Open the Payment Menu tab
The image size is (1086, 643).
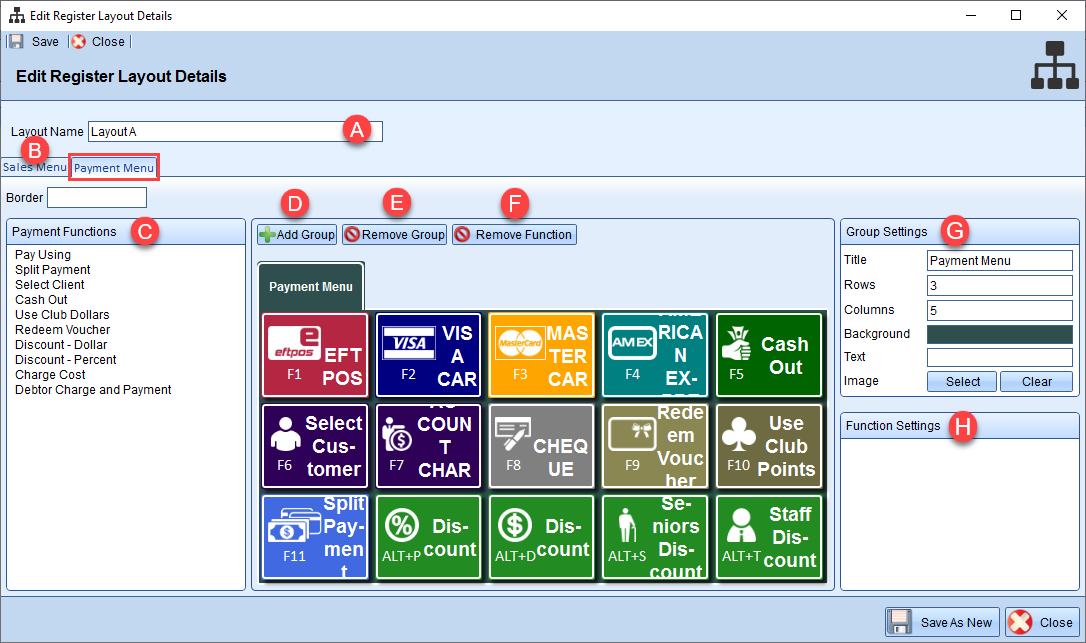pos(114,168)
